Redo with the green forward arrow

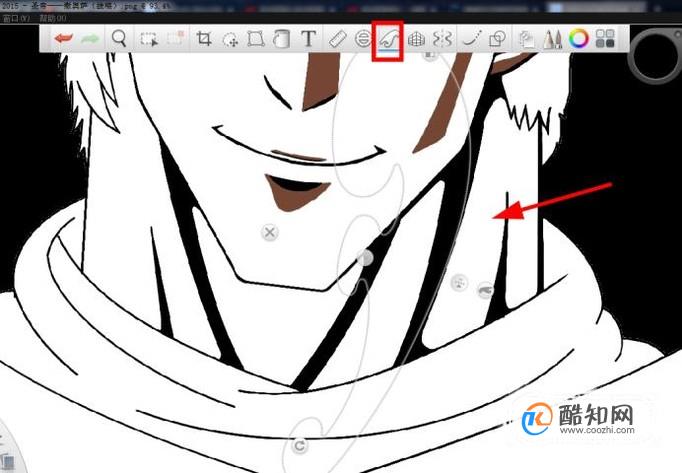coord(90,39)
